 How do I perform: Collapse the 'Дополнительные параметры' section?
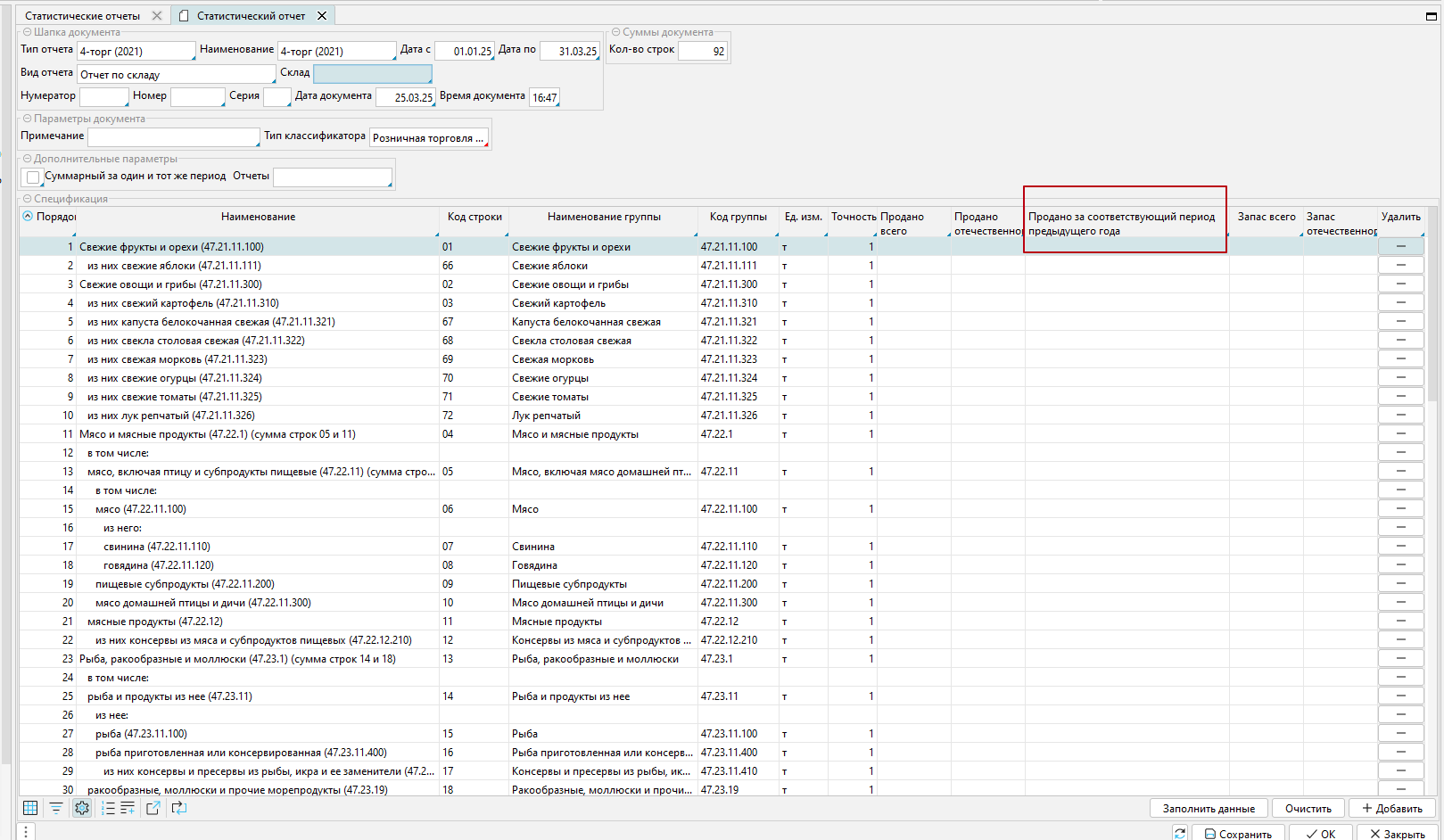[27, 159]
